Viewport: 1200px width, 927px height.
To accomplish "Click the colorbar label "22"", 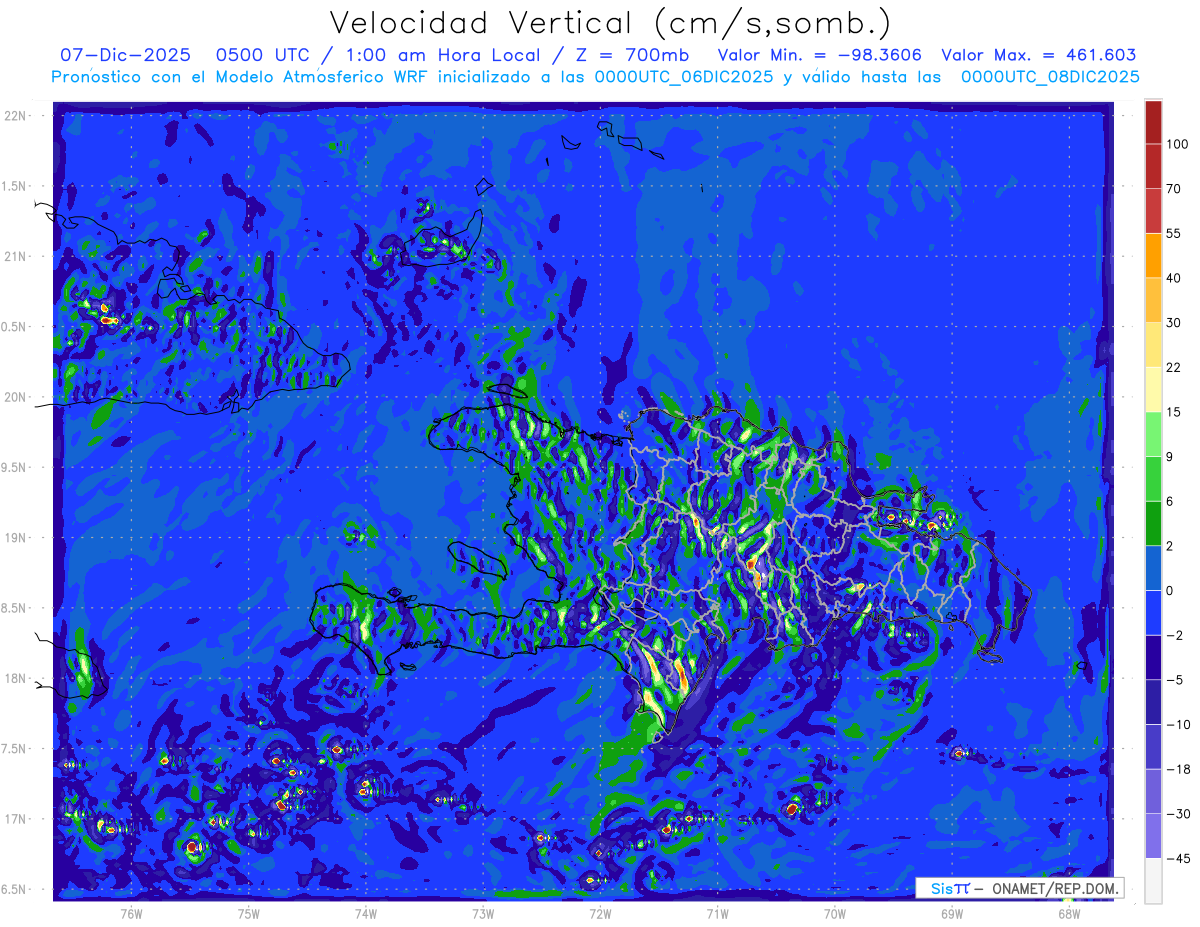I will pyautogui.click(x=1174, y=368).
